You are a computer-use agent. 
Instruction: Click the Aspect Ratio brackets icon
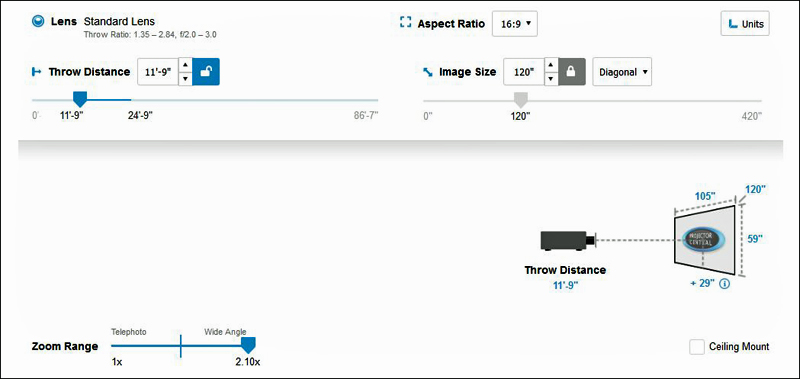coord(406,23)
